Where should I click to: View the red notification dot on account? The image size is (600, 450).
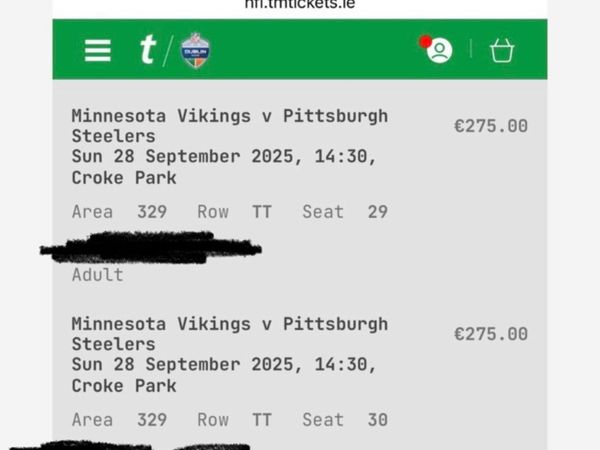pyautogui.click(x=425, y=42)
